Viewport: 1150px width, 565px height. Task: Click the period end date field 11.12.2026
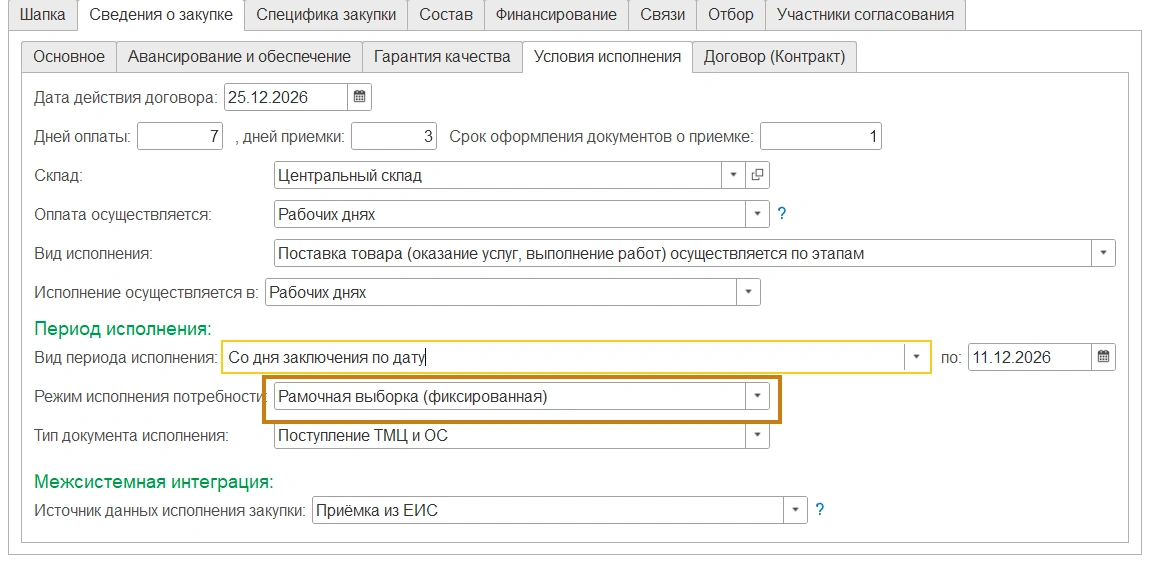click(x=1030, y=357)
